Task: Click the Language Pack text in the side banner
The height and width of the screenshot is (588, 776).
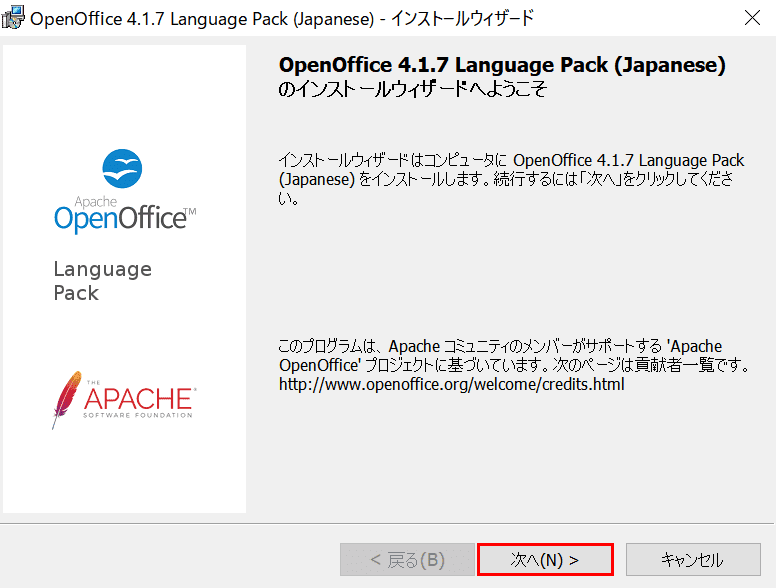Action: (102, 281)
